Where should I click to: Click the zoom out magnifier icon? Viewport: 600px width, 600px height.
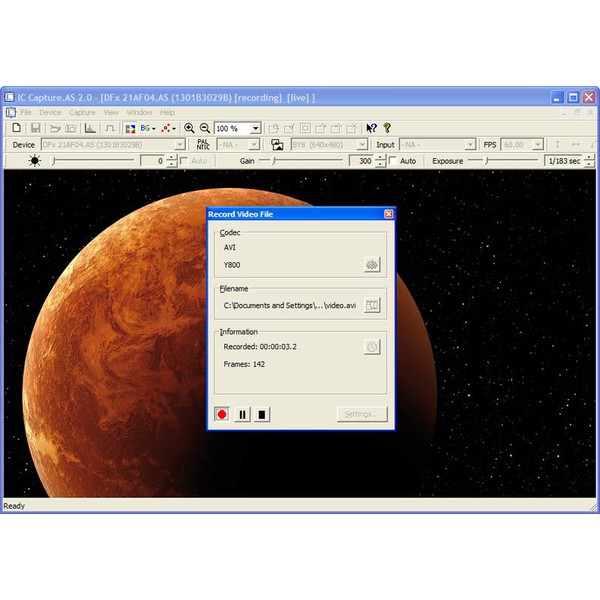coord(205,128)
